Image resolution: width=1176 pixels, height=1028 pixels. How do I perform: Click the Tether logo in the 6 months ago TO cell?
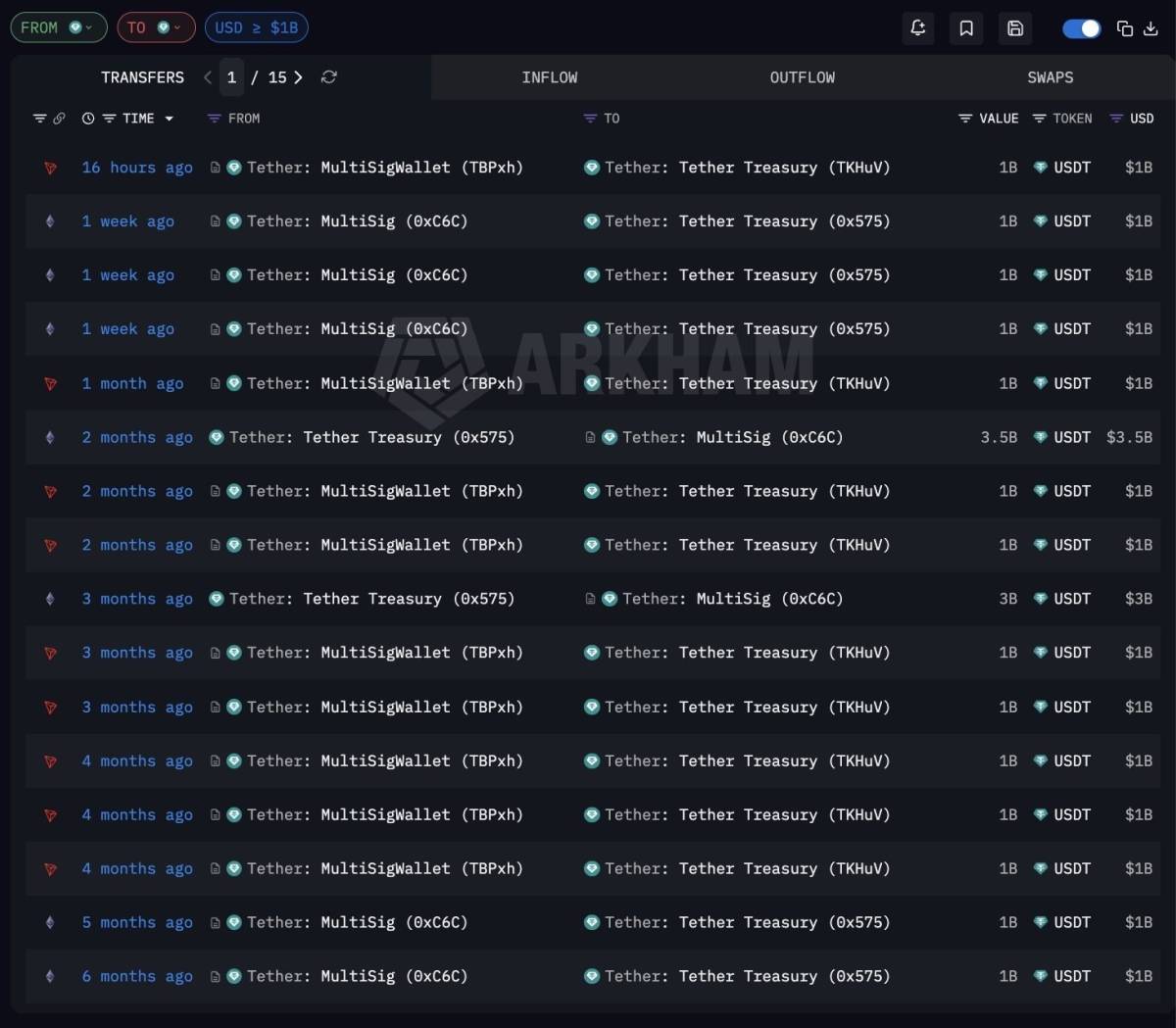coord(592,977)
